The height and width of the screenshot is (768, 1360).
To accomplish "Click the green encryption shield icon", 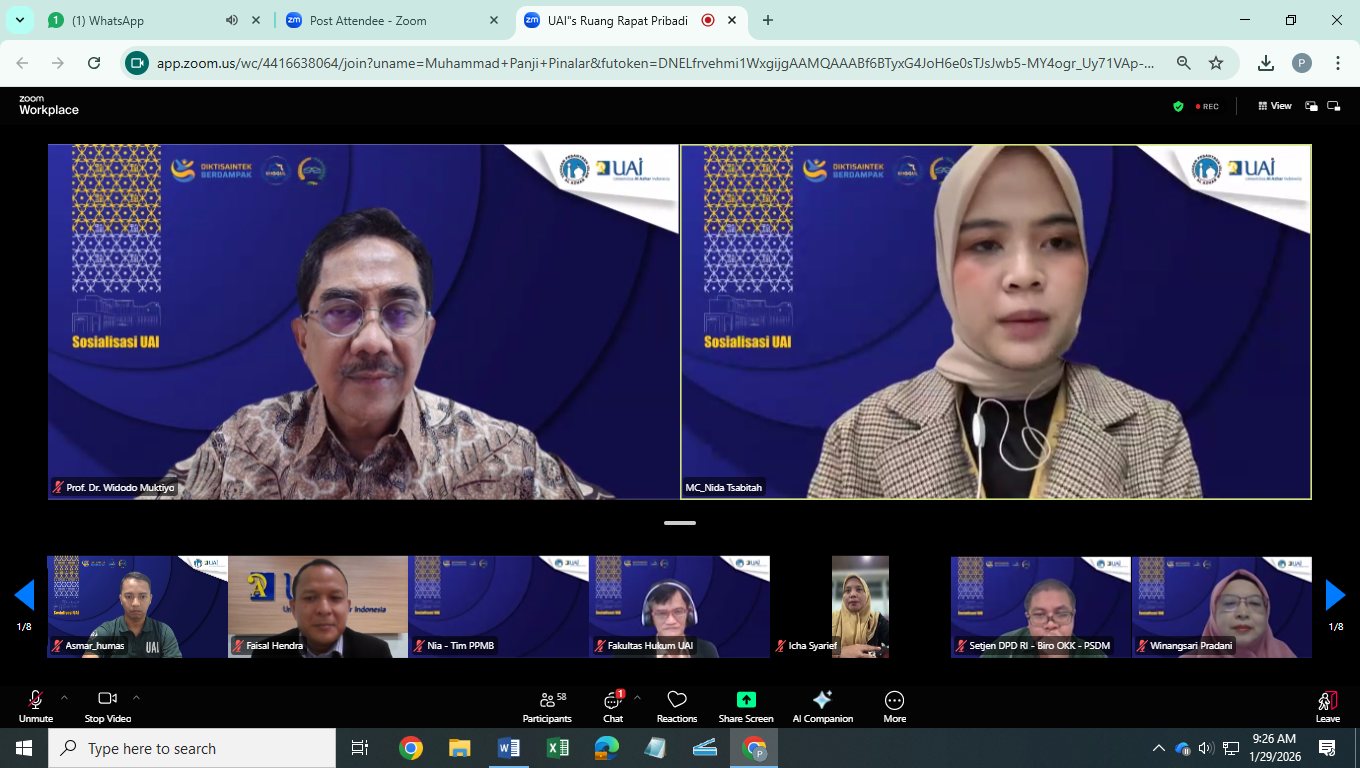I will click(1178, 106).
